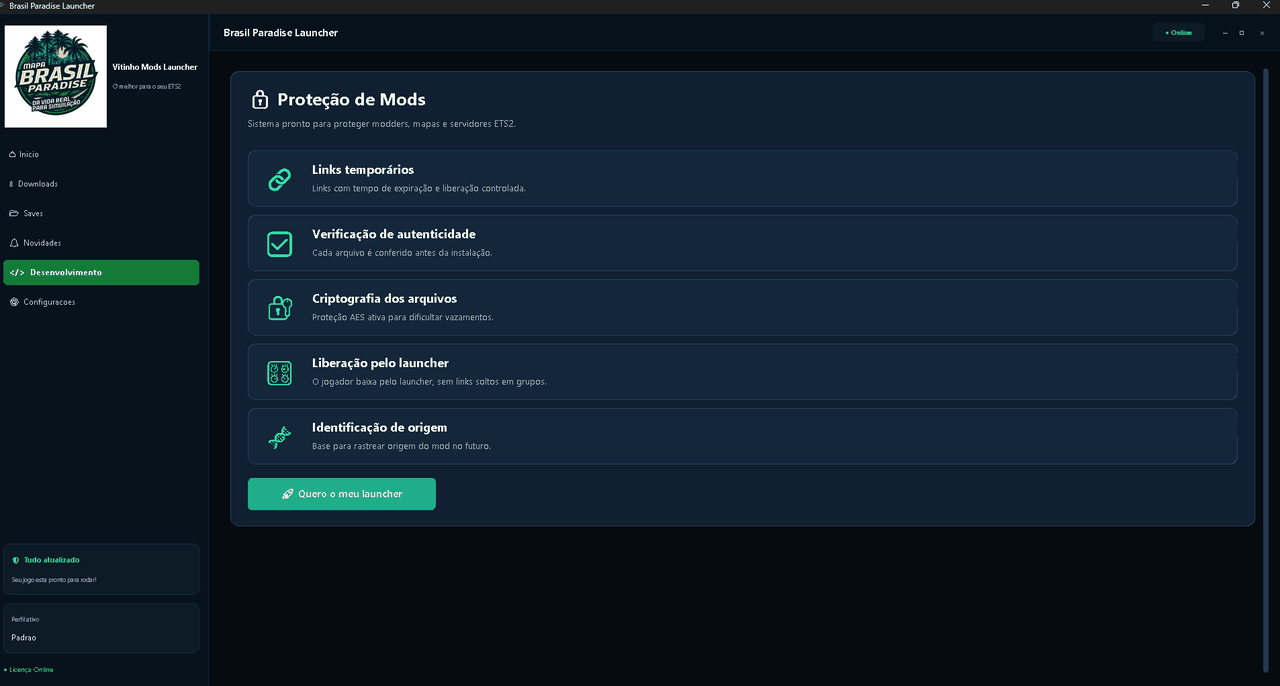Minimize the launcher using inner header button
The width and height of the screenshot is (1280, 686).
(1226, 33)
